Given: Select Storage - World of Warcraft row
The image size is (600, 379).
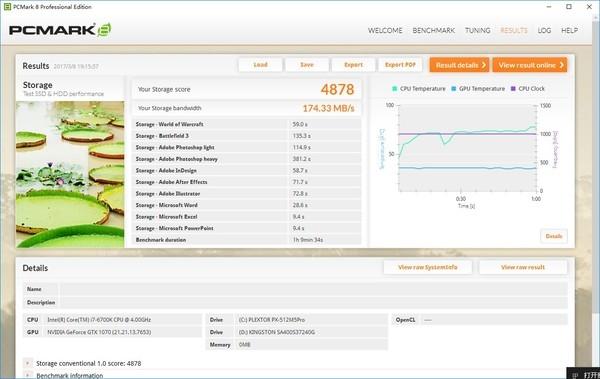Looking at the screenshot, I should coord(247,124).
